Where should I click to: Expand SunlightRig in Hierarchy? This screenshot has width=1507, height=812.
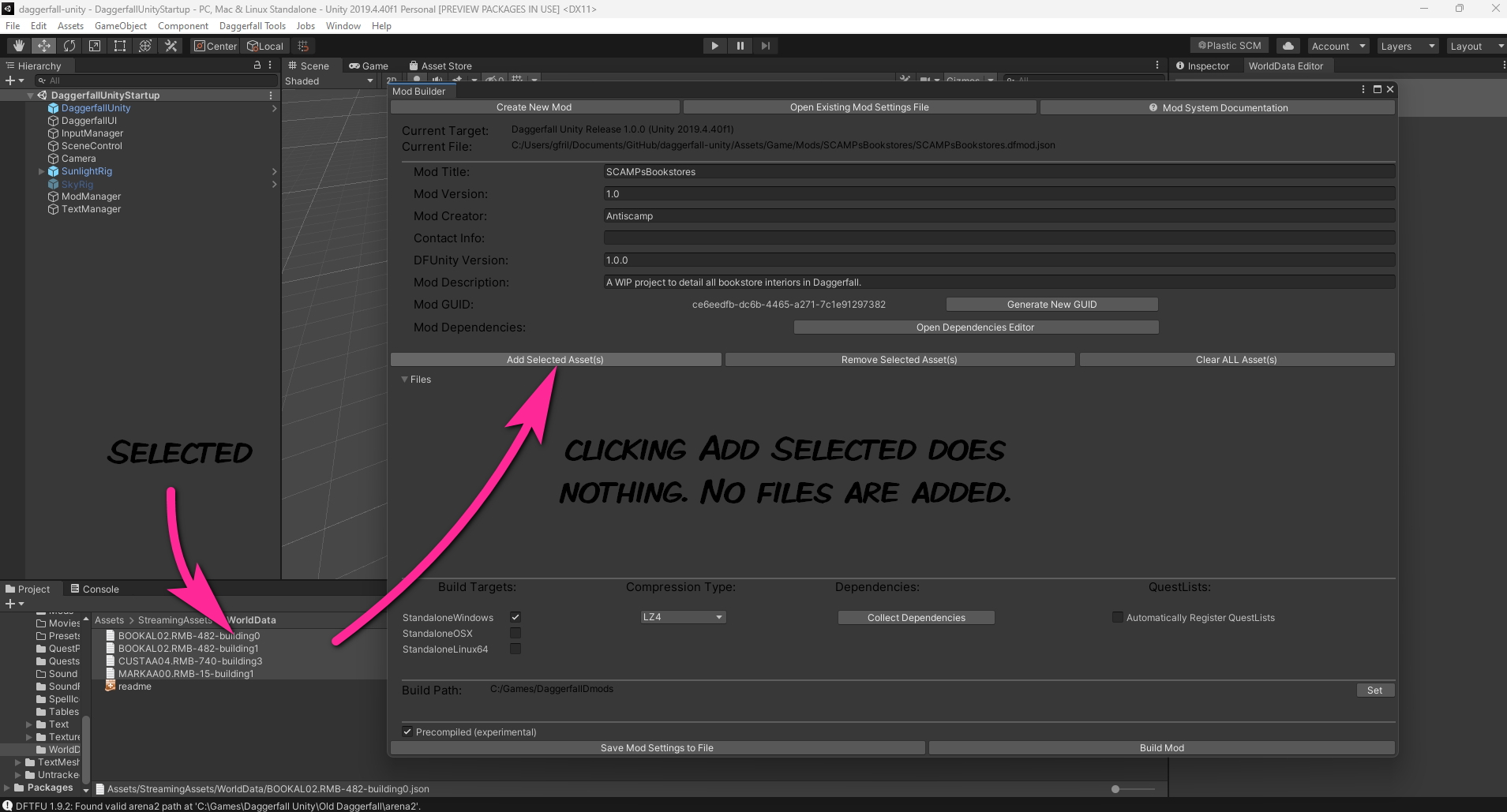[x=42, y=171]
